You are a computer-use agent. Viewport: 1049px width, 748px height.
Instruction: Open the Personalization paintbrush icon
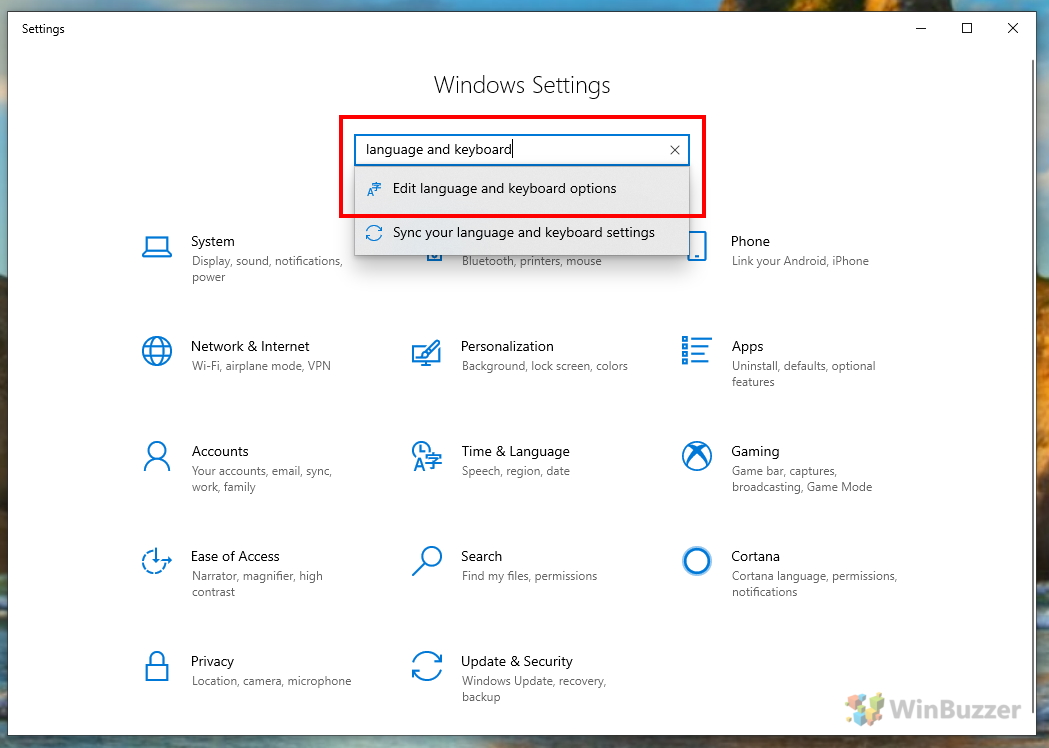[426, 353]
